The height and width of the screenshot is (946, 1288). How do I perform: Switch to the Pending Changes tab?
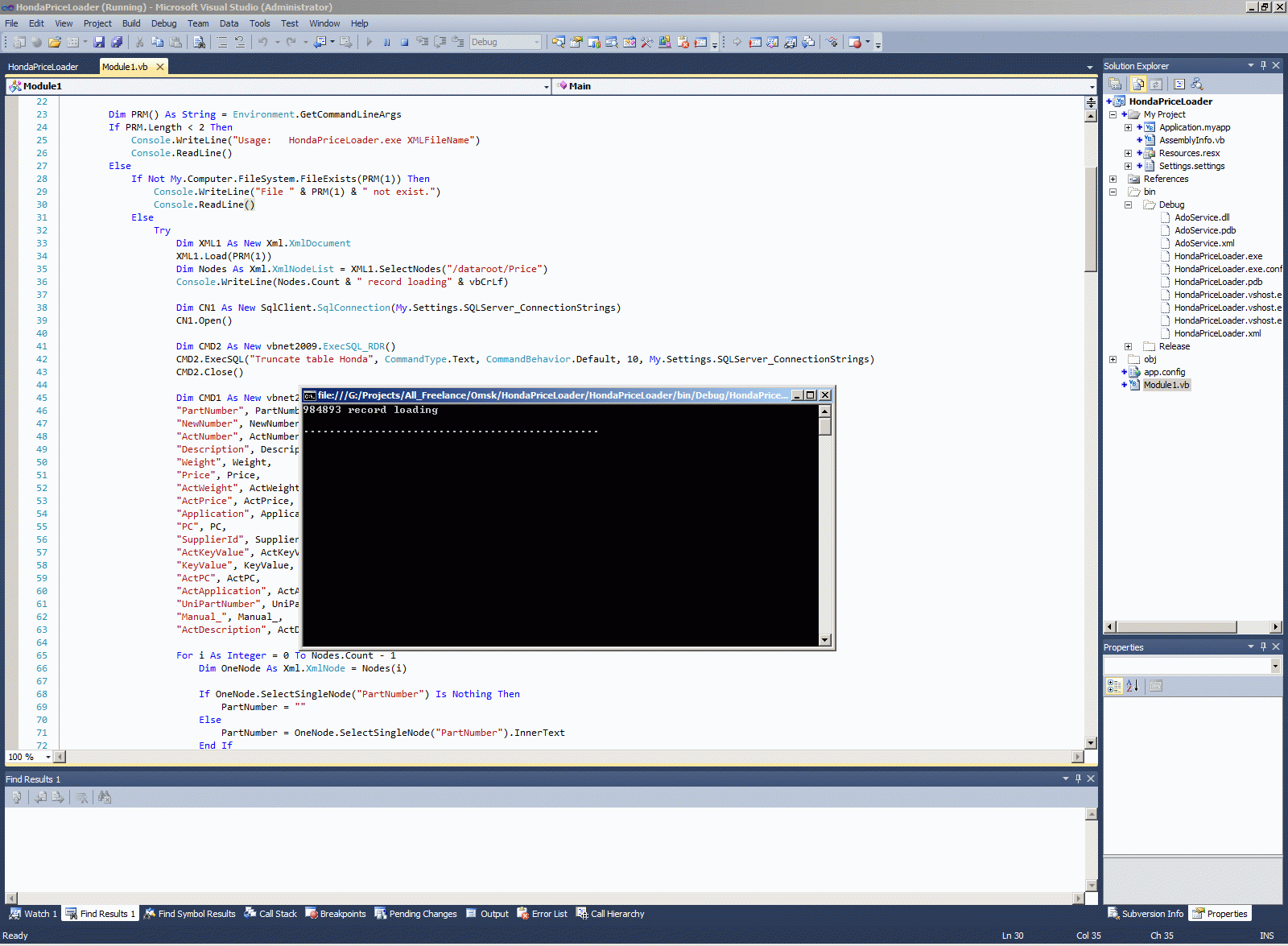click(415, 914)
